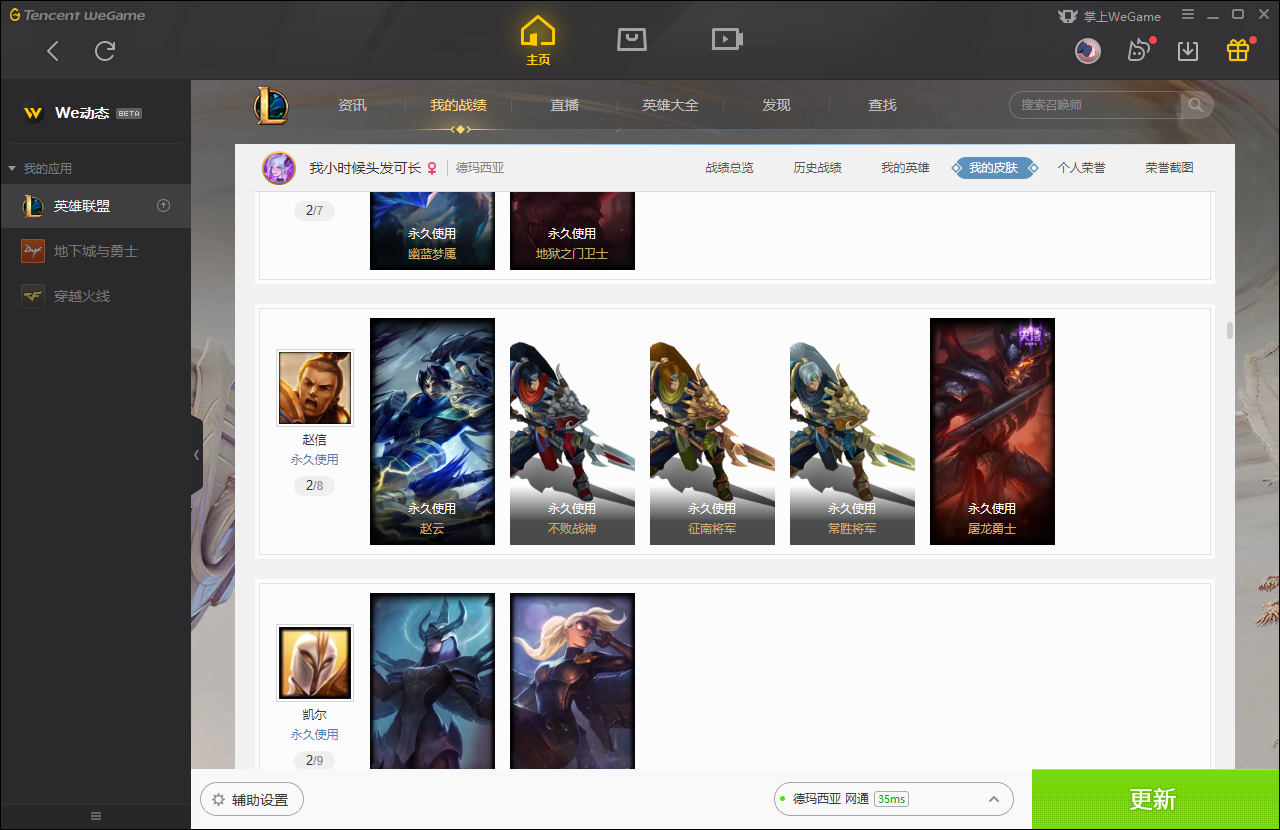
Task: Go back with the left arrow icon
Action: [x=53, y=51]
